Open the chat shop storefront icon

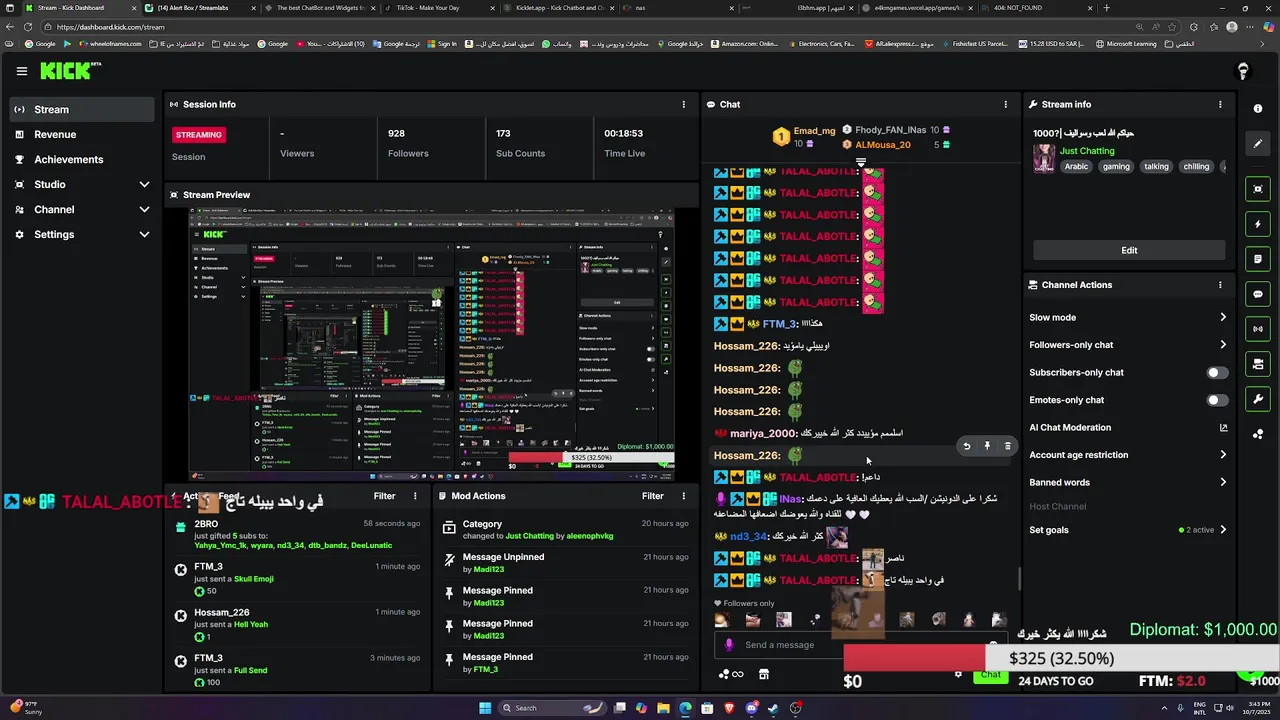tap(764, 674)
